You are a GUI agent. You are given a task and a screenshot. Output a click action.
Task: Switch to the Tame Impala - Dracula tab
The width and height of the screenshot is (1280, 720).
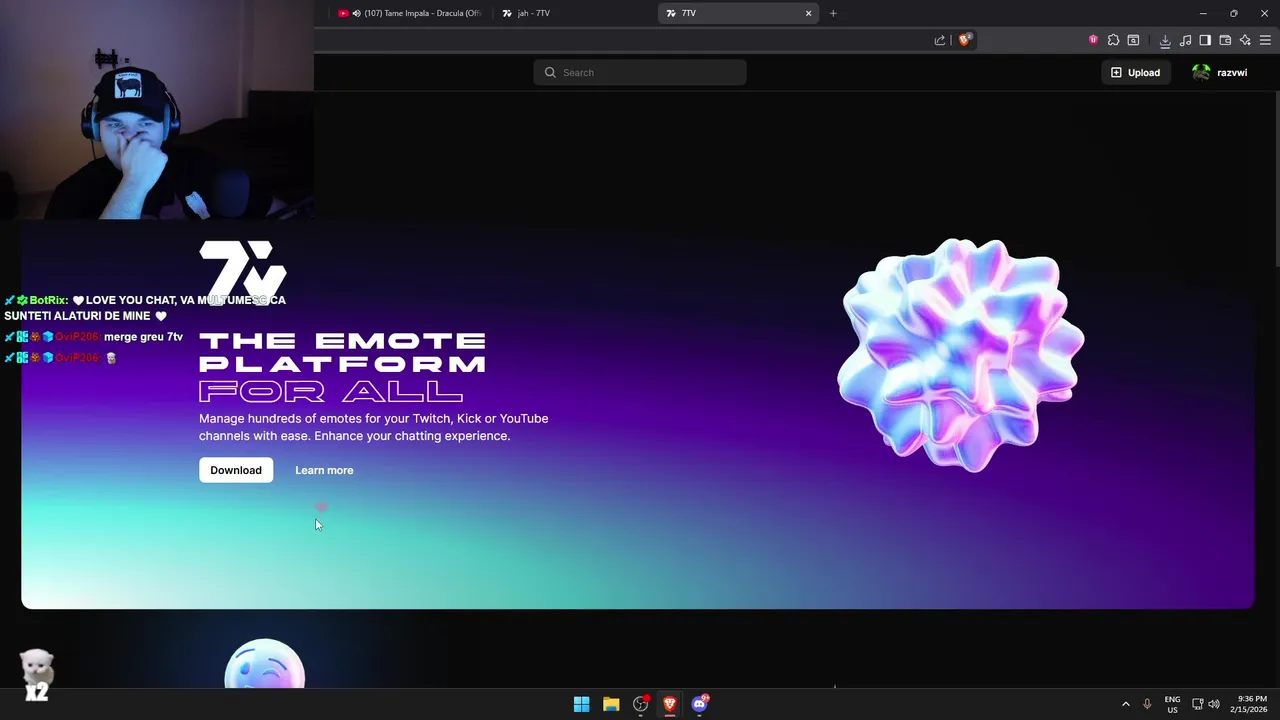(x=410, y=13)
